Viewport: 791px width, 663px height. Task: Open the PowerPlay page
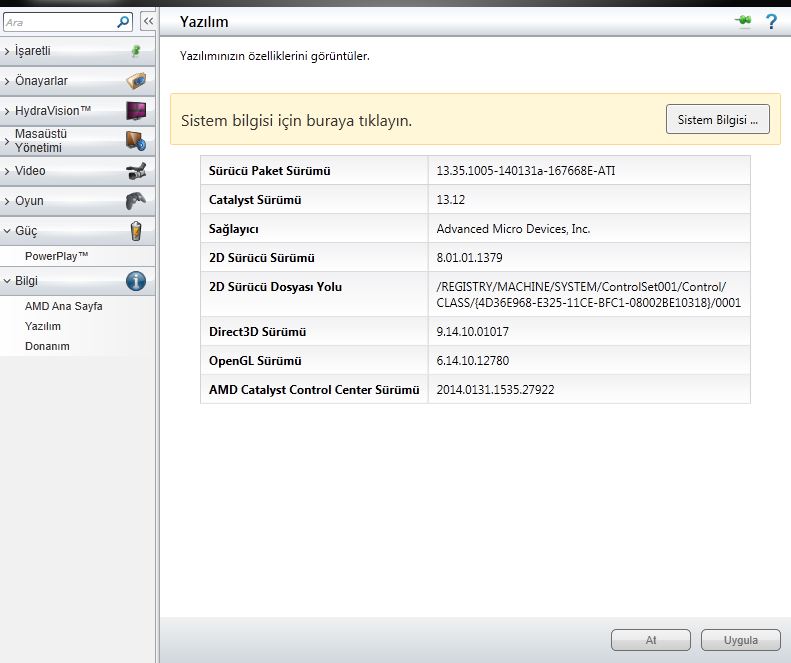tap(56, 256)
